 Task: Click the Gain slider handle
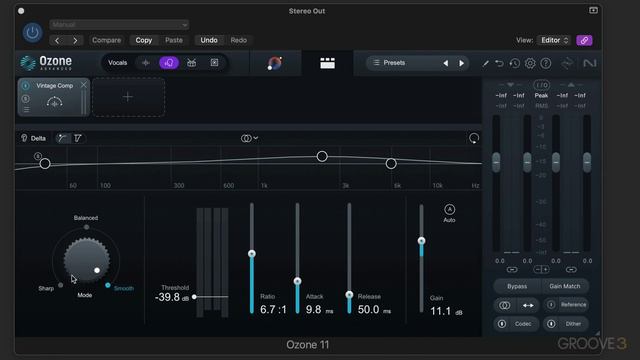422,241
